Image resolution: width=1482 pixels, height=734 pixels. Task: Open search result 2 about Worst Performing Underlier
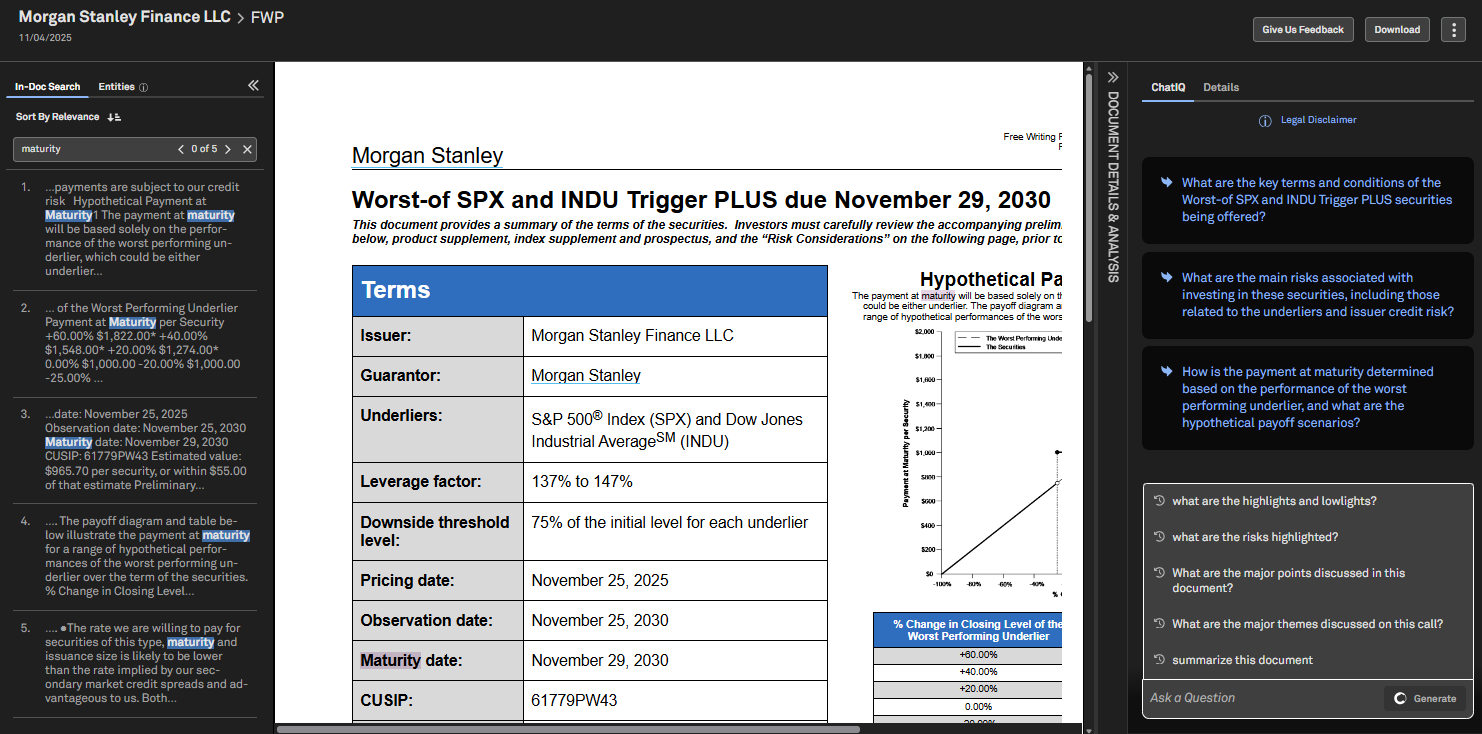pos(134,344)
